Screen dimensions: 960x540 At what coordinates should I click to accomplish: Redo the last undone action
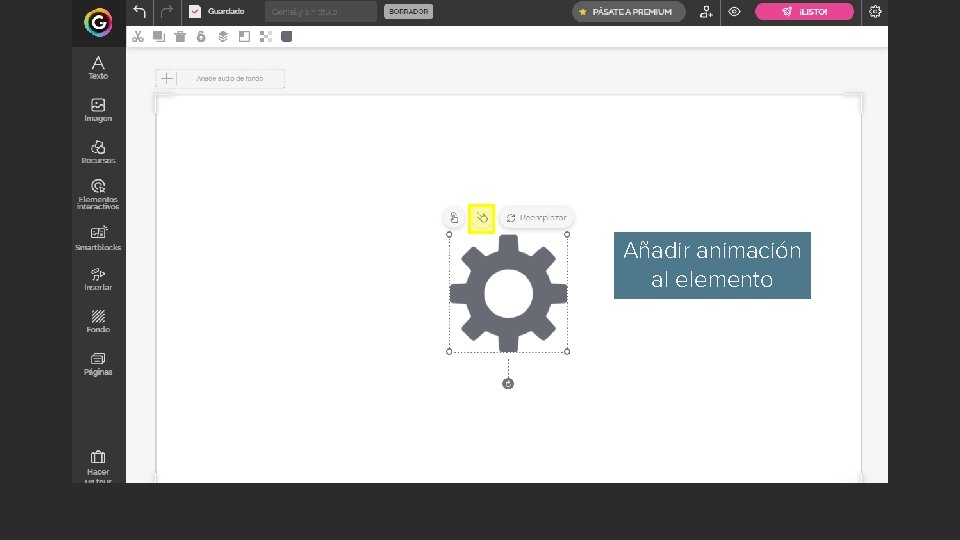tap(167, 12)
